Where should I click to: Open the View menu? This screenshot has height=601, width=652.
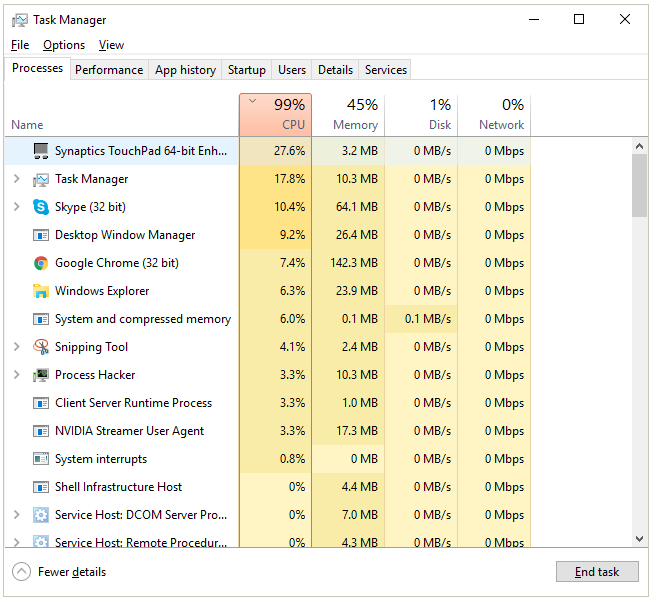click(x=111, y=45)
